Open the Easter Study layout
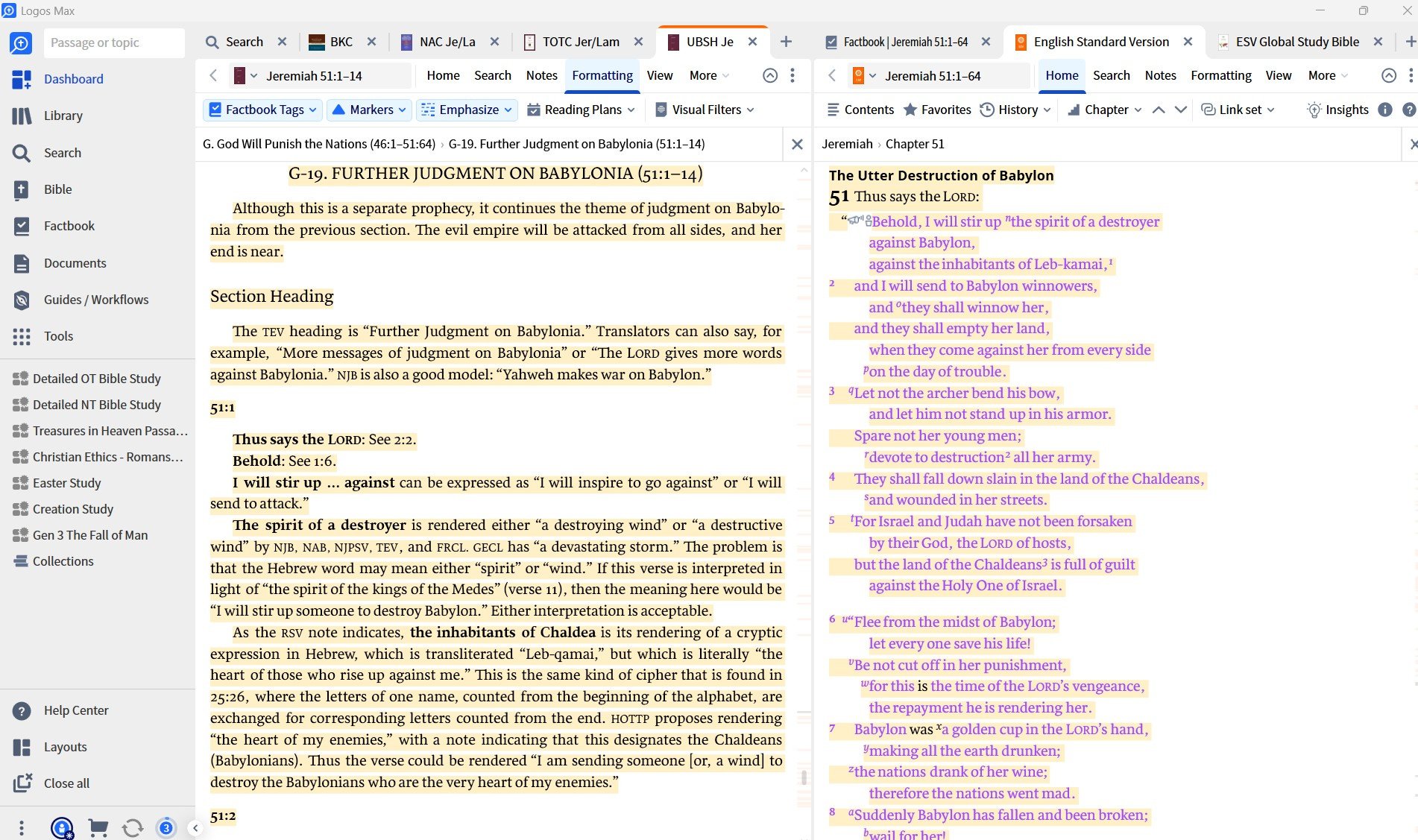 (x=67, y=483)
